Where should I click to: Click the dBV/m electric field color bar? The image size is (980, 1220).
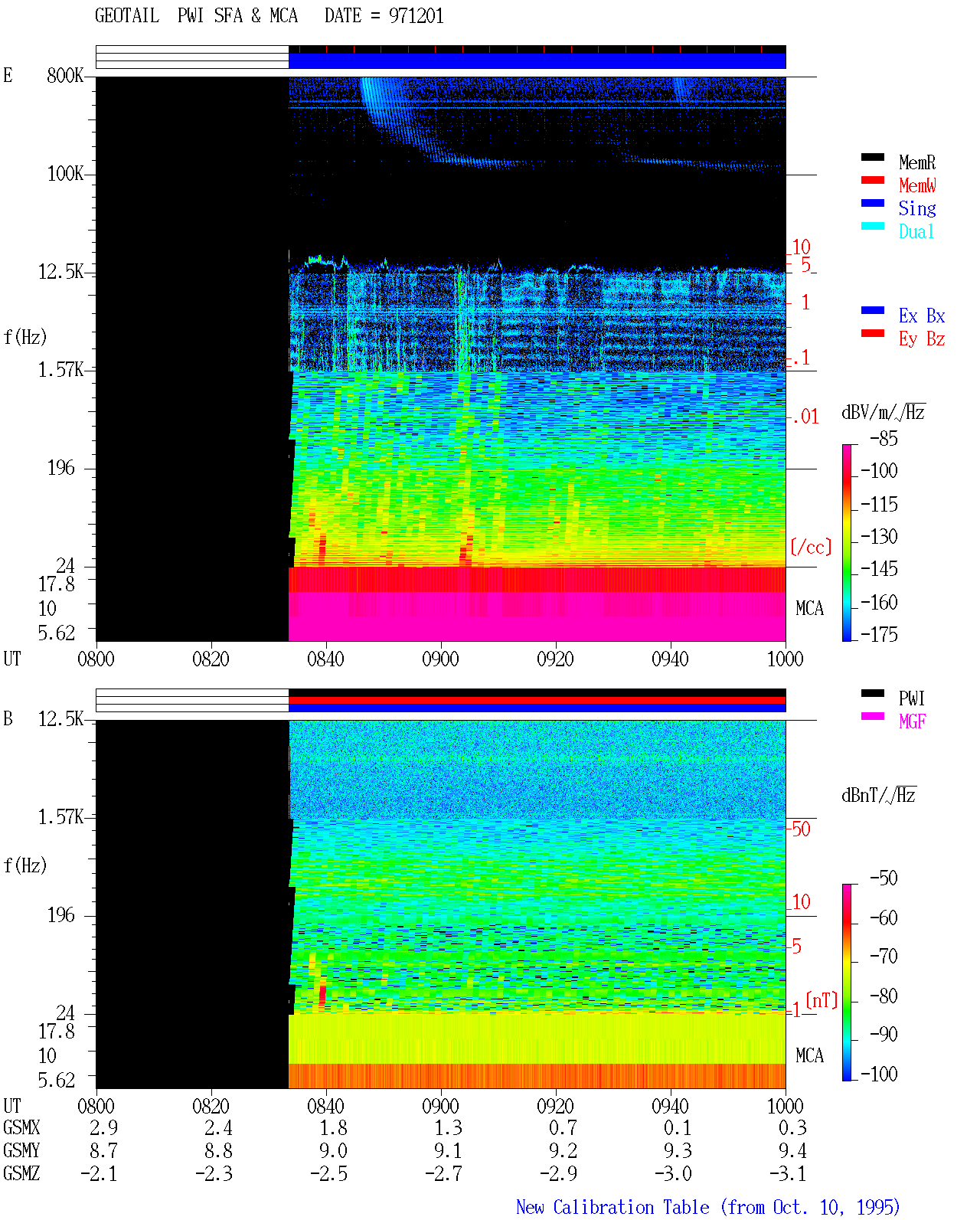tap(847, 543)
